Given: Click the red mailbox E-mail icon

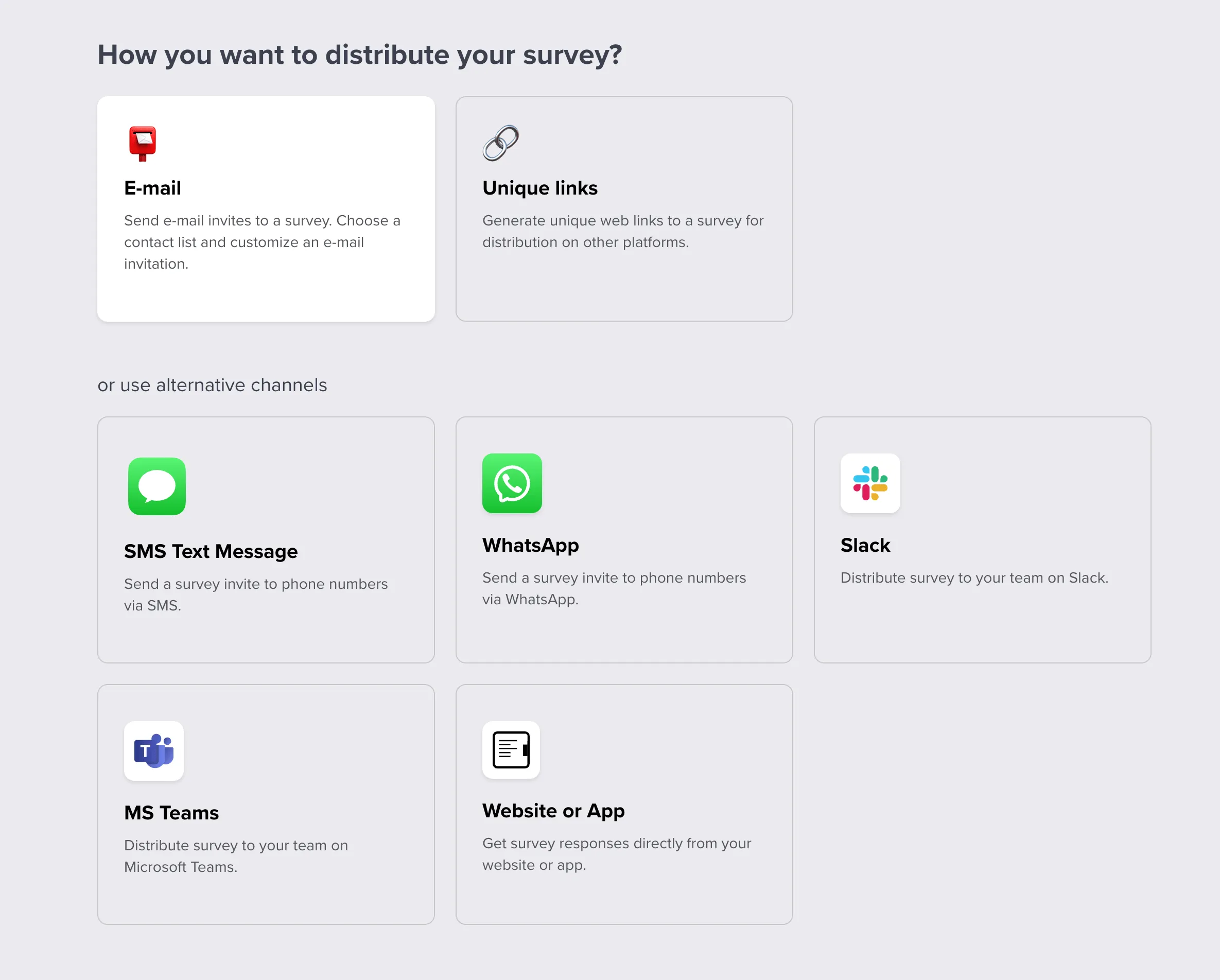Looking at the screenshot, I should point(142,143).
